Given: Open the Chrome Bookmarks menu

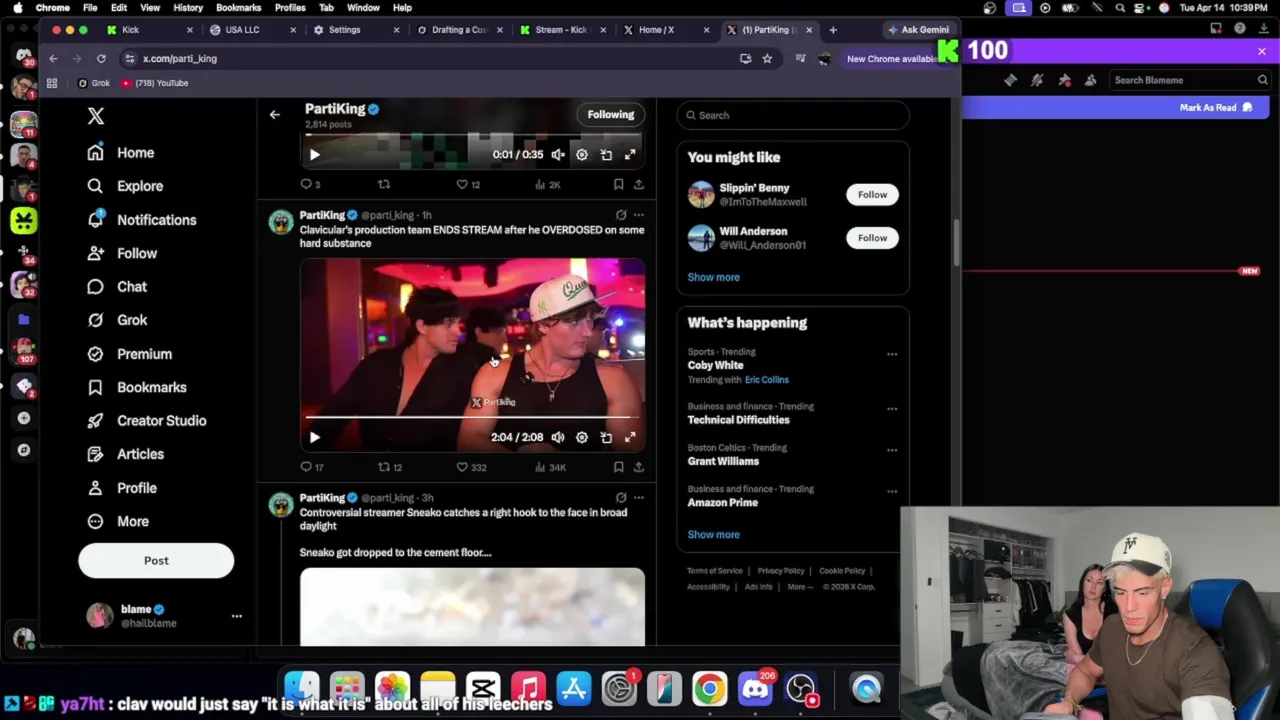Looking at the screenshot, I should (238, 8).
